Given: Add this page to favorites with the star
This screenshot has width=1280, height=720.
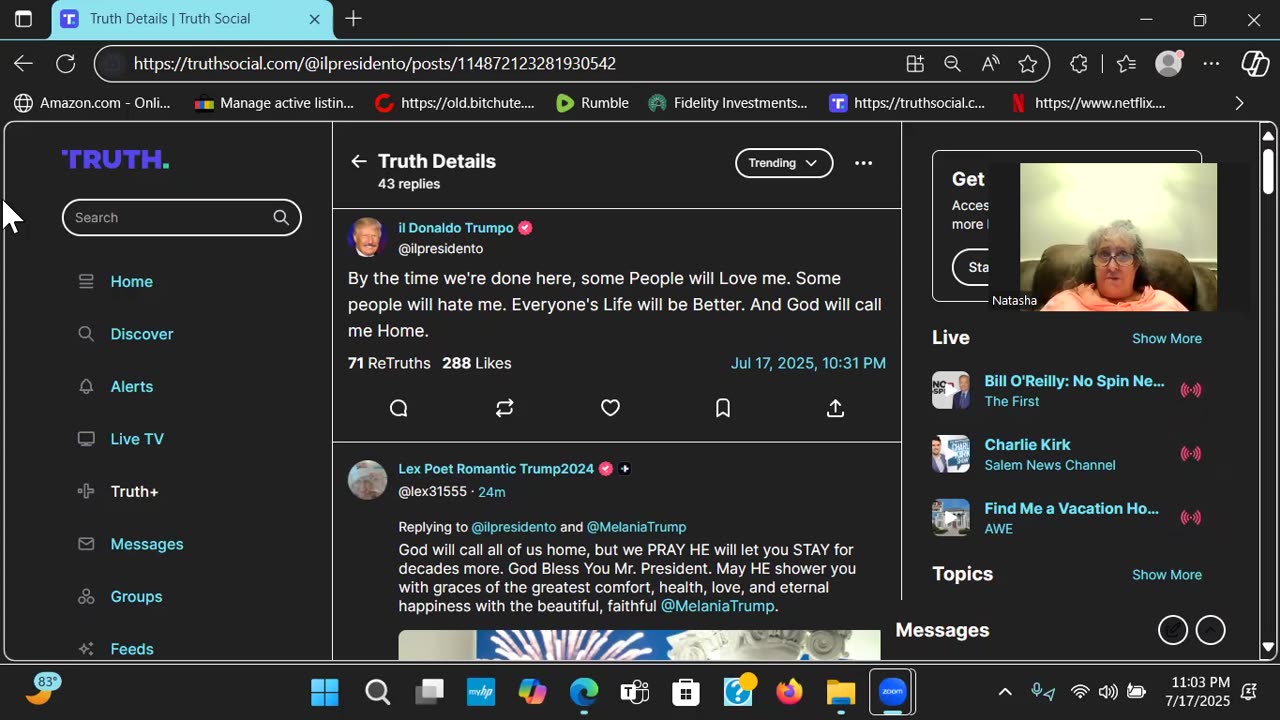Looking at the screenshot, I should [x=1028, y=64].
